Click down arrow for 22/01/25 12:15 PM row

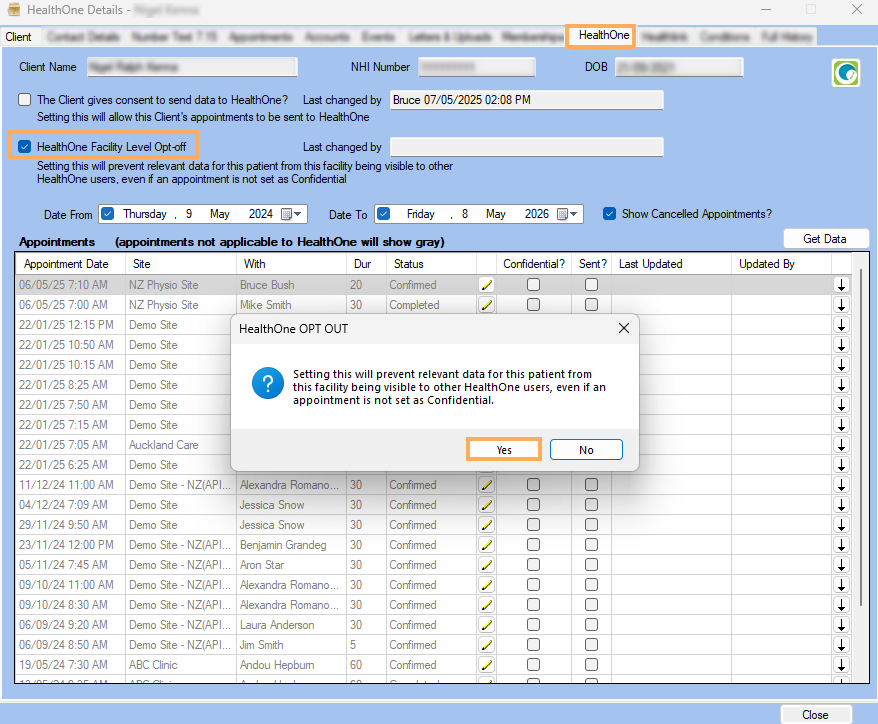click(841, 325)
